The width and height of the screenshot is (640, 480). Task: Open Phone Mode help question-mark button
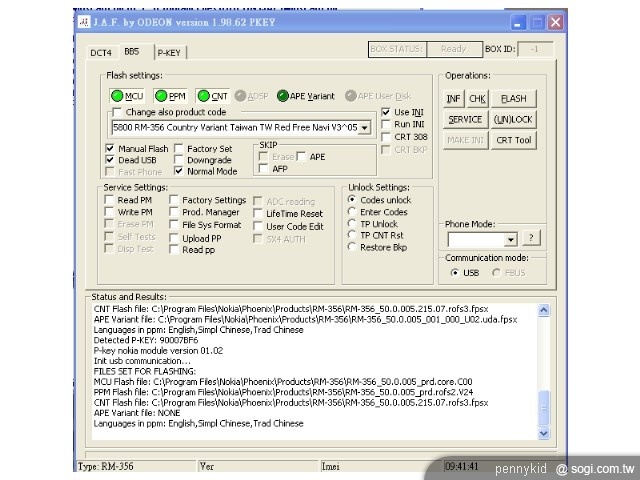pos(531,238)
